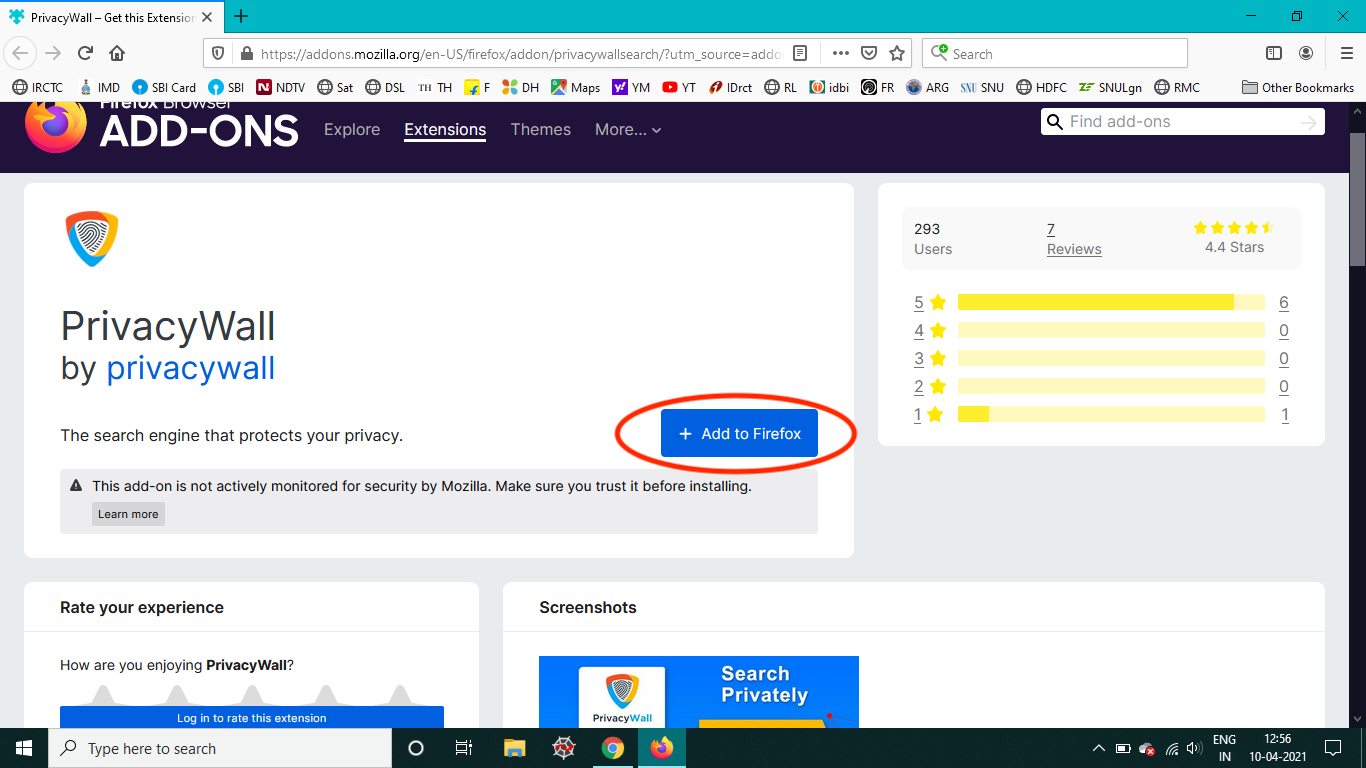
Task: Click Log in to rate this extension
Action: click(252, 718)
